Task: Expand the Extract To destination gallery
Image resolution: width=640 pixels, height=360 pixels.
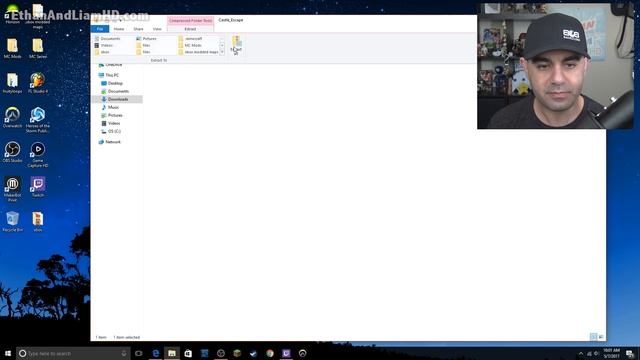Action: click(222, 53)
